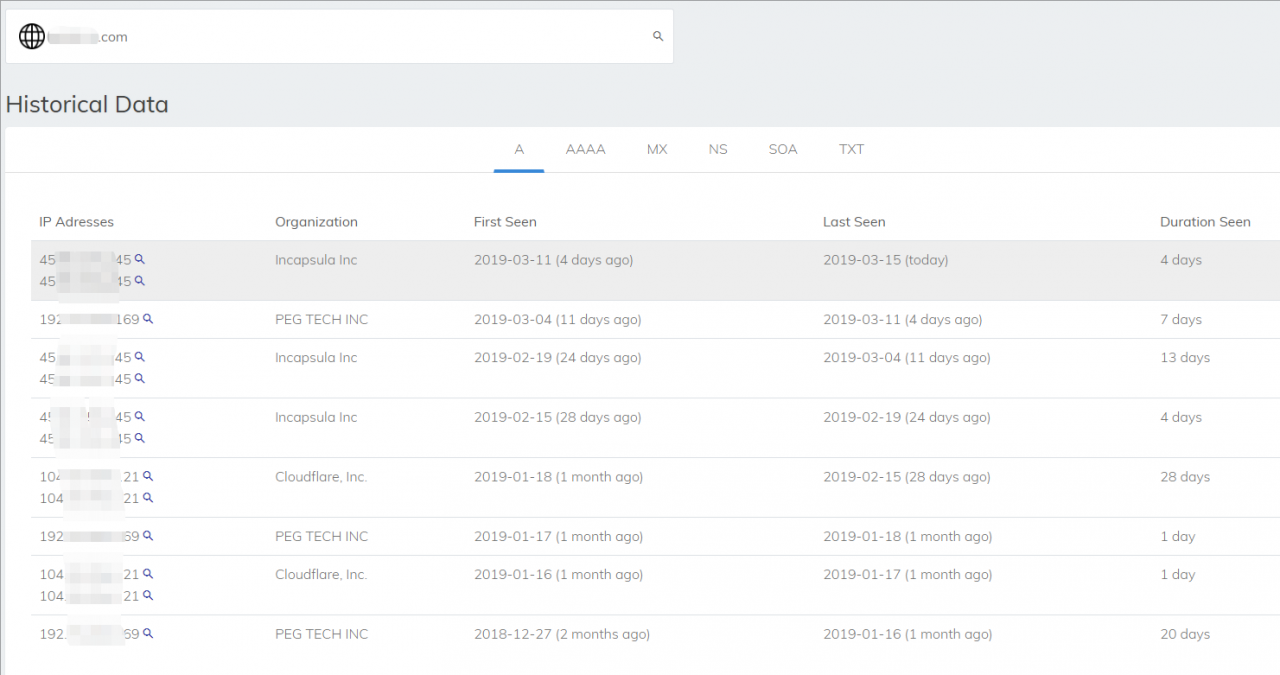Click the lower IP lookup icon in the 2019-02-19 First Seen row
Screen dimensions: 1280x675
[140, 378]
